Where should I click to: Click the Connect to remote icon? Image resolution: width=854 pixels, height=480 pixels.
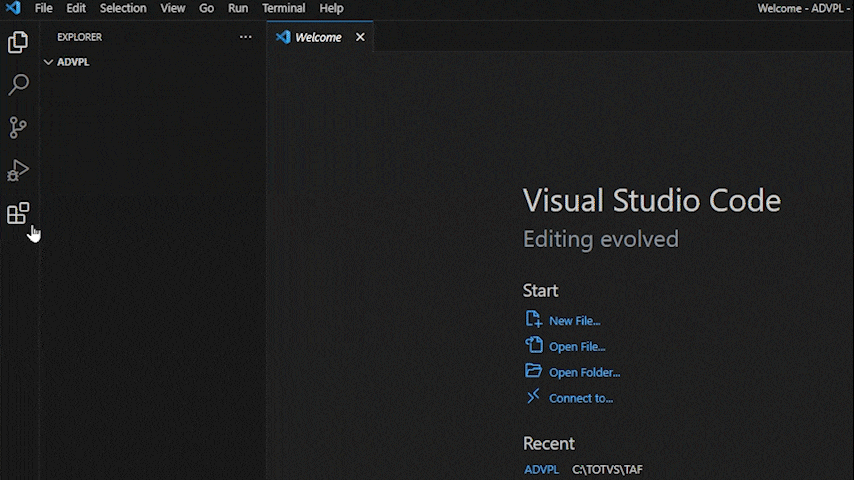(x=533, y=396)
